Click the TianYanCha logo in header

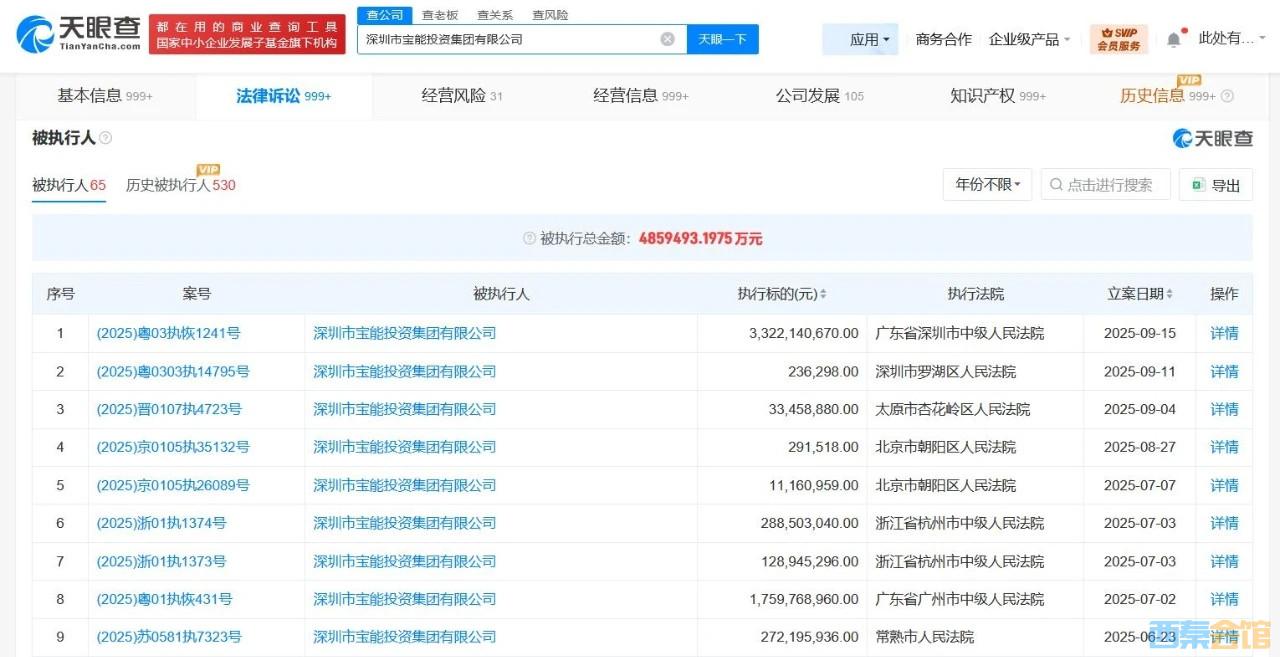(x=78, y=35)
